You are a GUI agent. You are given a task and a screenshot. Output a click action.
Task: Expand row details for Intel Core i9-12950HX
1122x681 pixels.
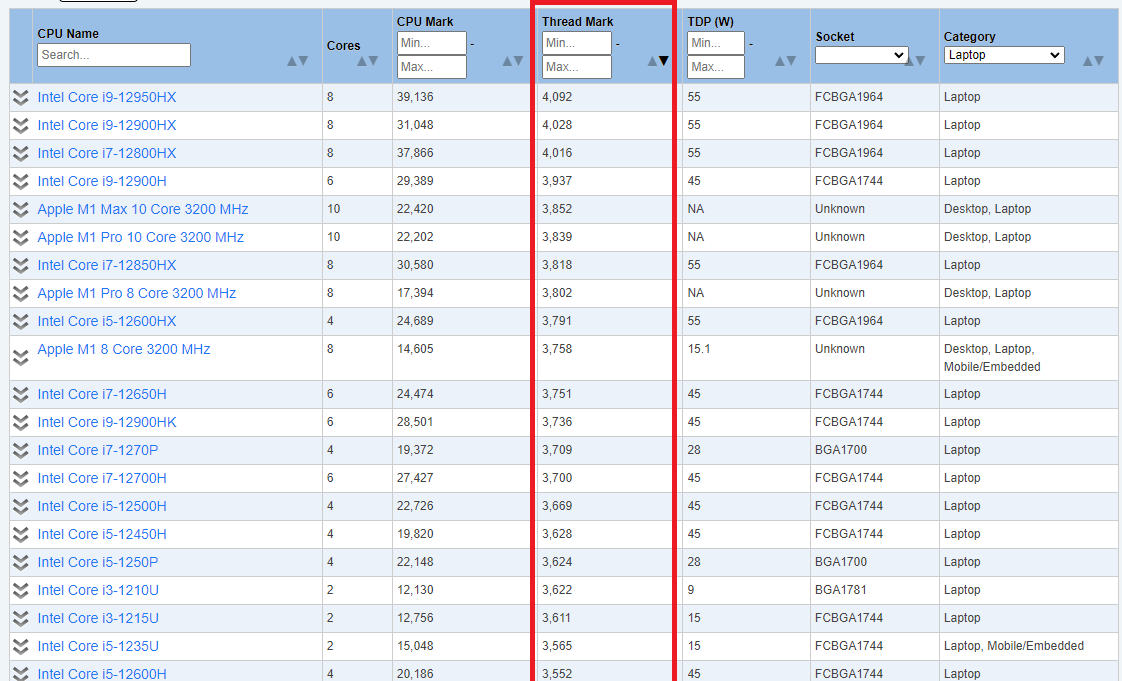point(21,97)
